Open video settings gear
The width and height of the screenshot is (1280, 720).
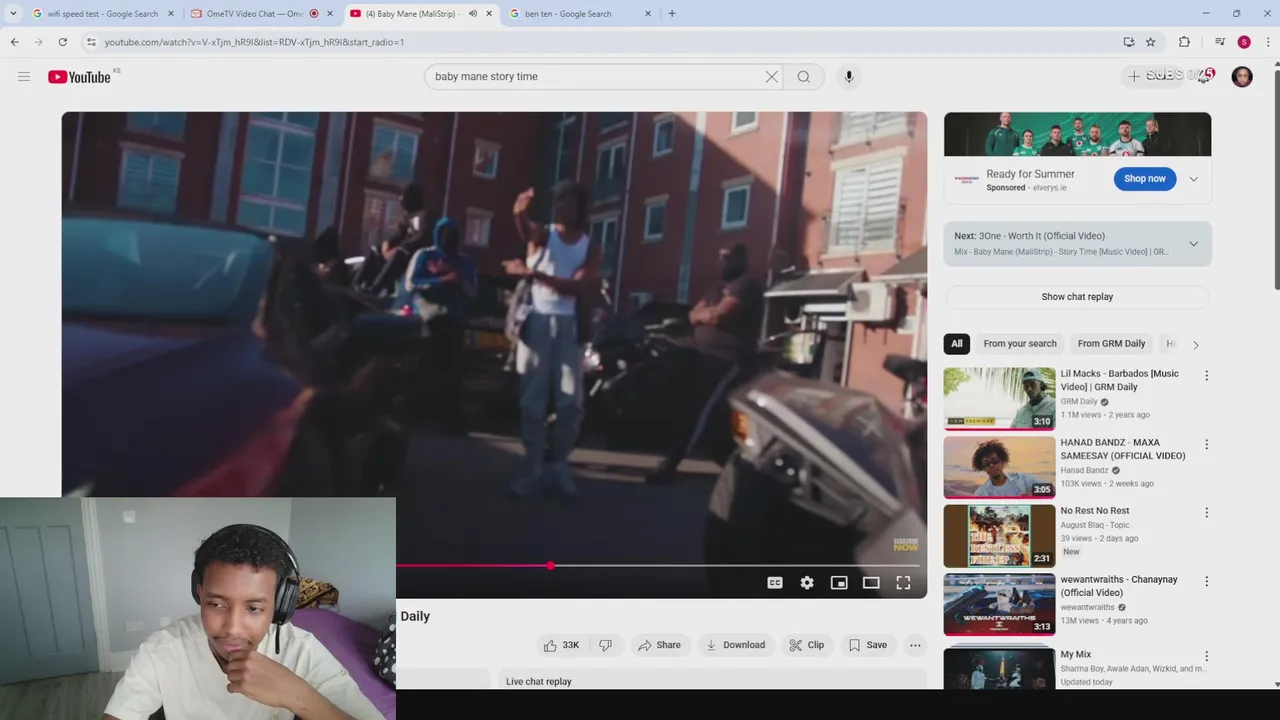pyautogui.click(x=807, y=583)
